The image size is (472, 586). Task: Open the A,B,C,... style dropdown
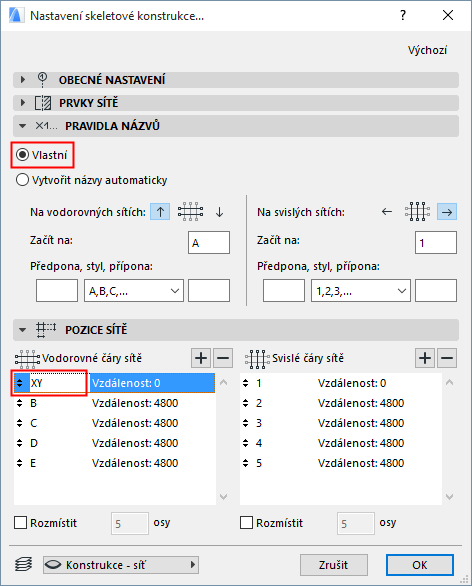[x=134, y=290]
